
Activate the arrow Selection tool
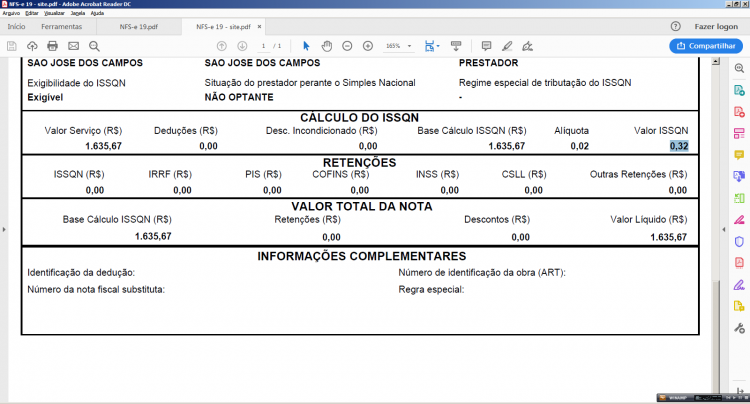tap(306, 46)
